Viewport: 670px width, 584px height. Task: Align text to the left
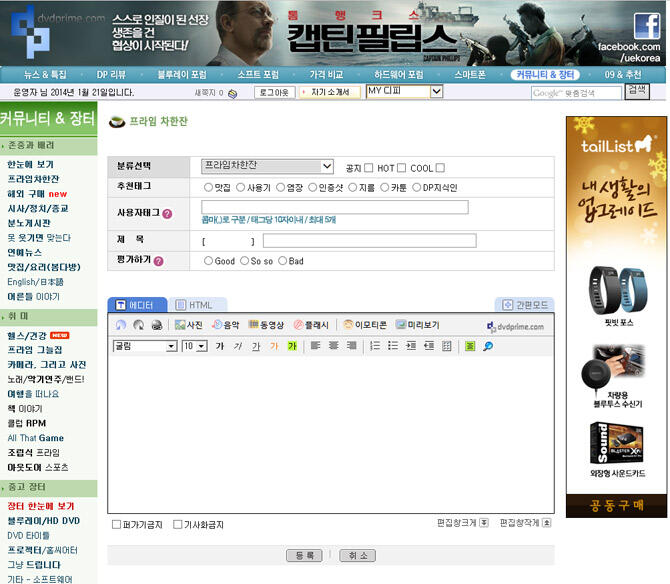click(x=315, y=346)
